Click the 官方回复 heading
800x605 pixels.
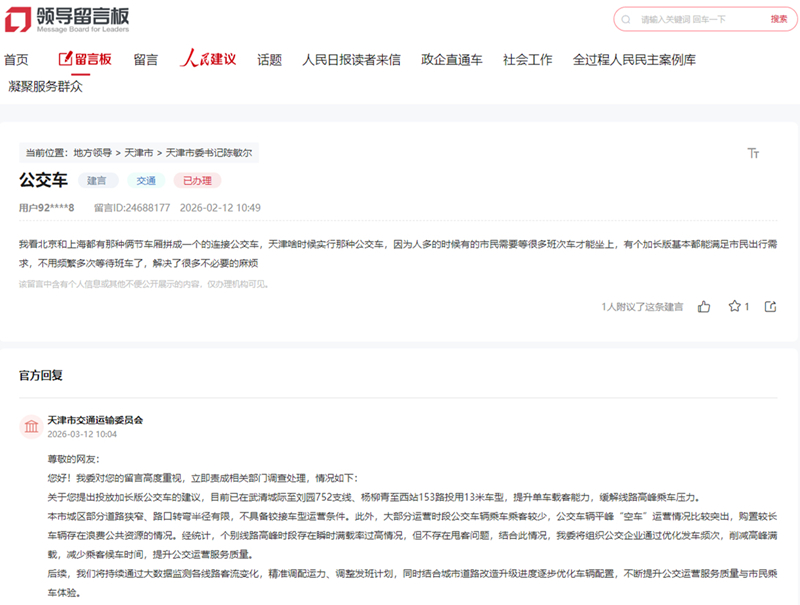pyautogui.click(x=41, y=375)
